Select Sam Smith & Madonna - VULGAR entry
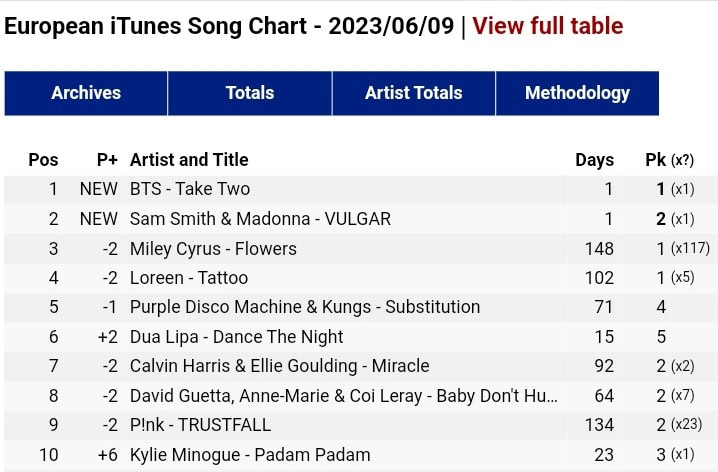 pos(260,219)
